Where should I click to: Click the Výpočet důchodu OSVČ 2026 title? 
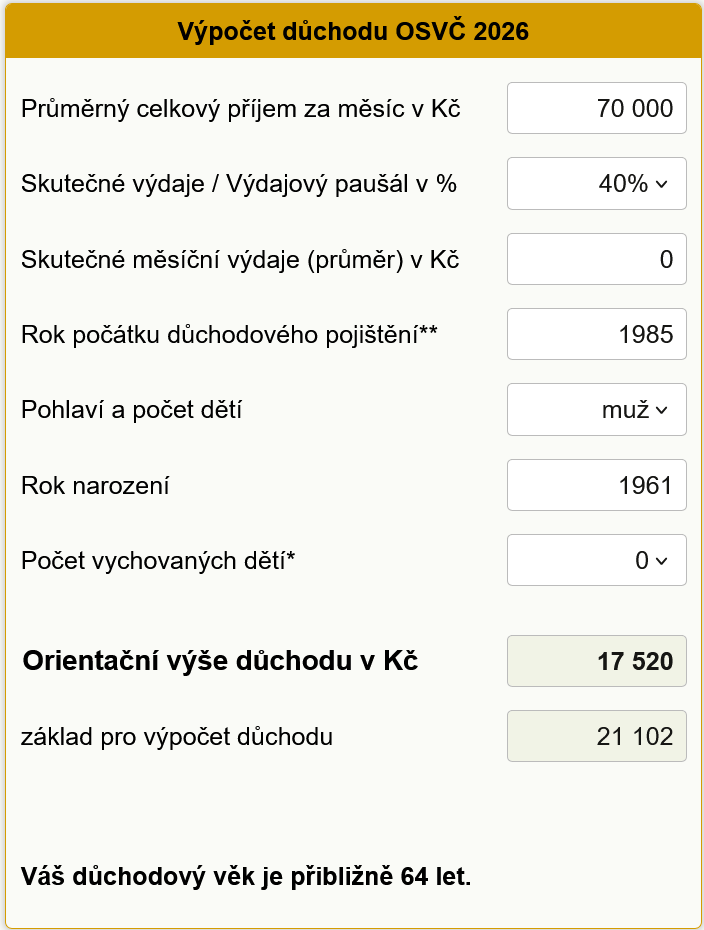click(352, 31)
